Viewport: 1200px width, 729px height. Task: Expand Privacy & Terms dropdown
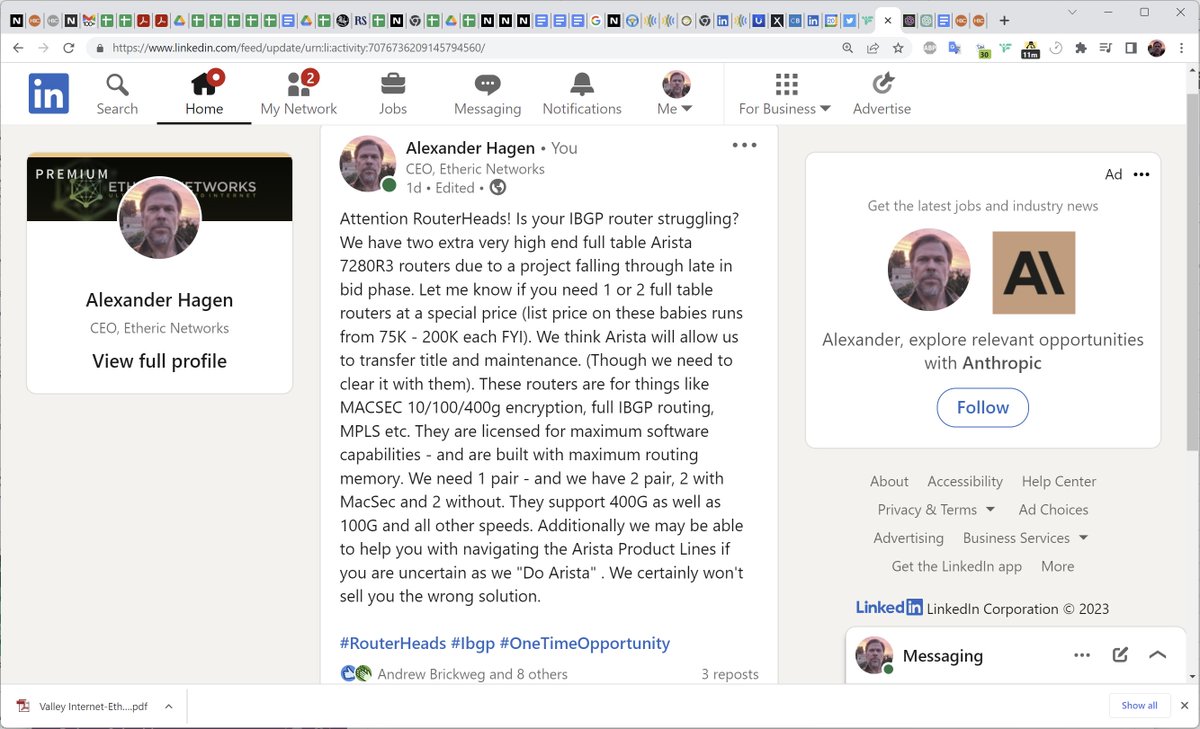point(936,509)
